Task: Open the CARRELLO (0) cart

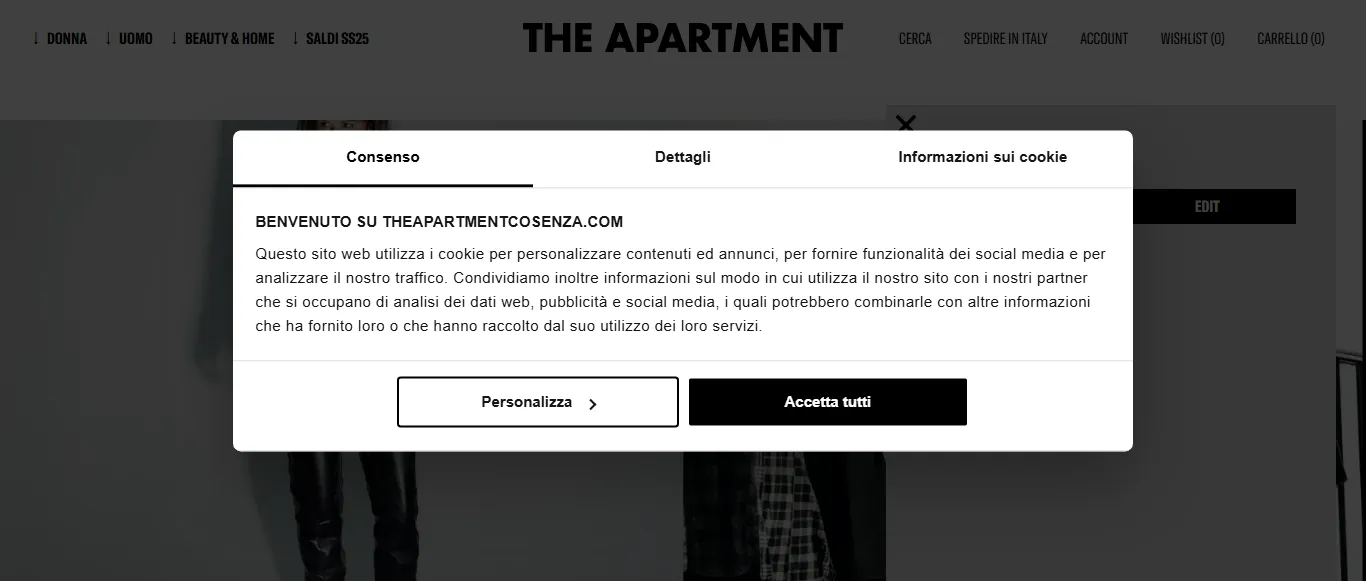Action: click(x=1290, y=38)
